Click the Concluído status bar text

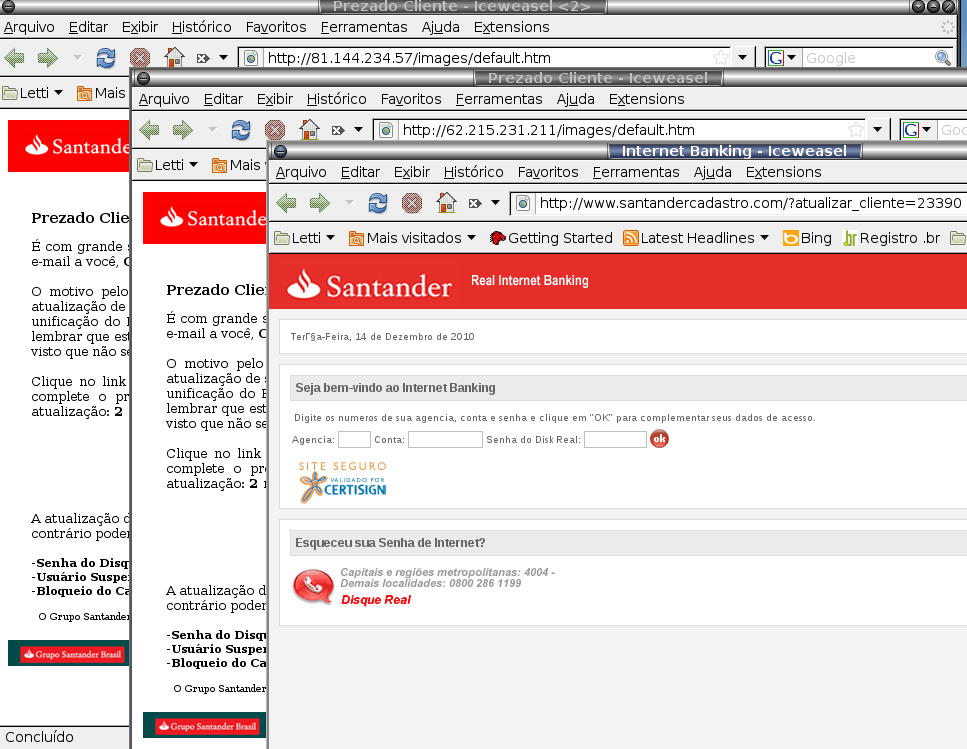pos(39,737)
